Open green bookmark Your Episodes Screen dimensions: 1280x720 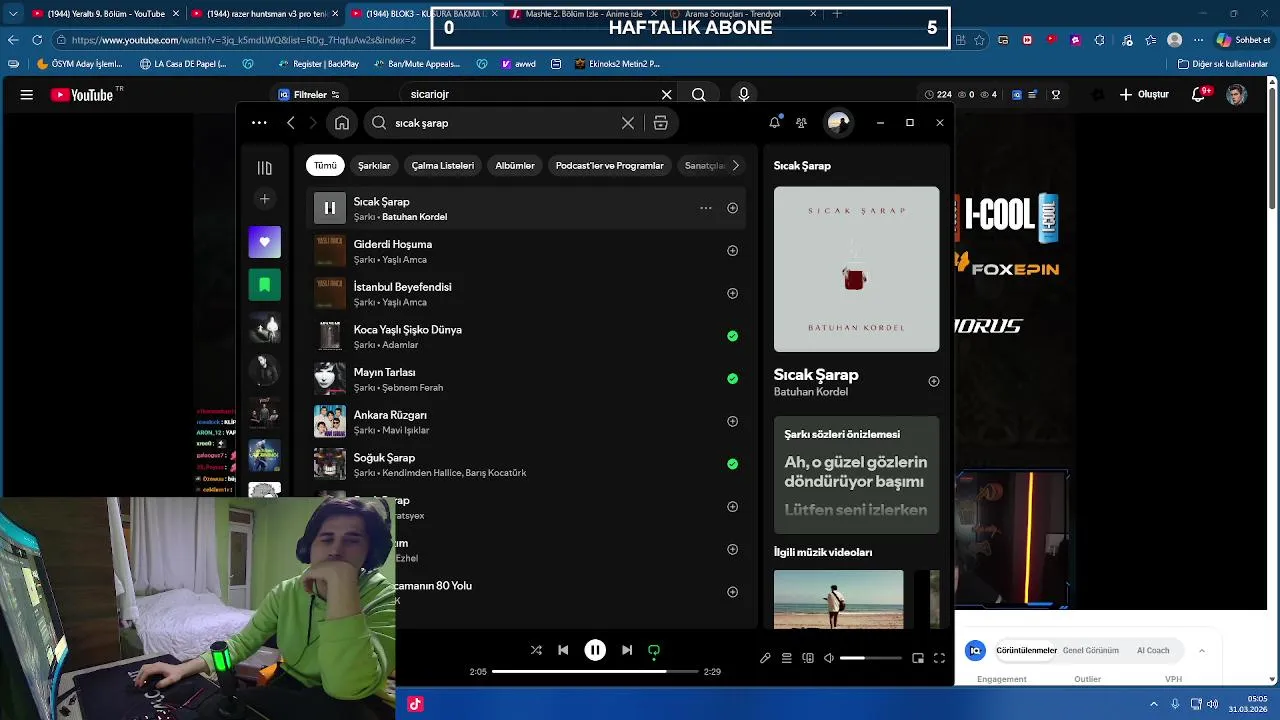pos(264,285)
